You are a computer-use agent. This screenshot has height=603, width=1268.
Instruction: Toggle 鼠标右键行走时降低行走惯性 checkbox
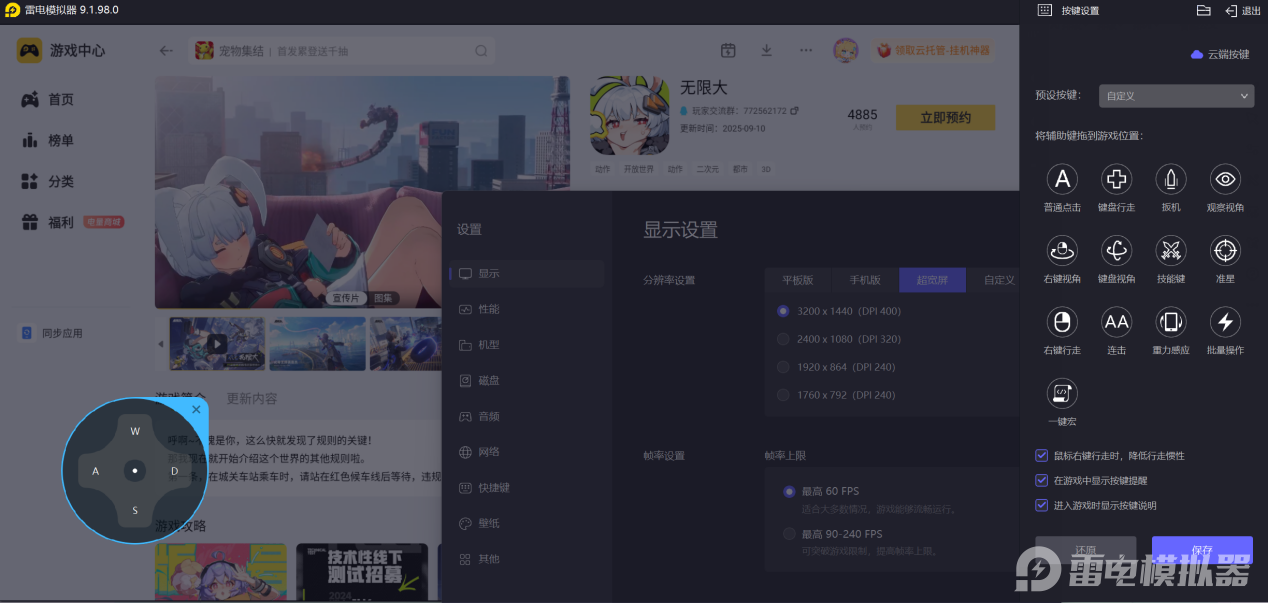click(1042, 455)
